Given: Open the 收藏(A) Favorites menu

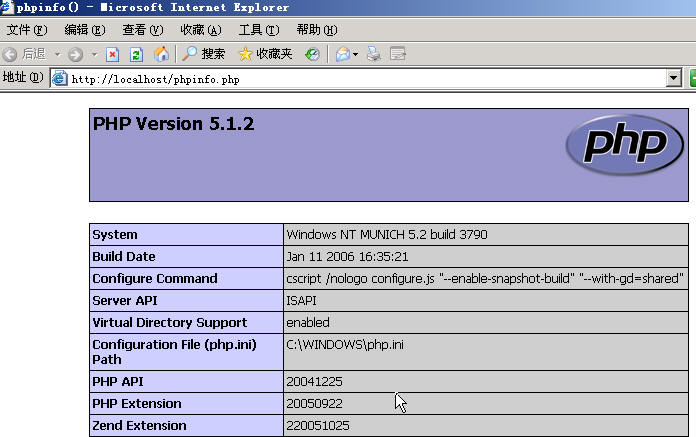Looking at the screenshot, I should coord(201,30).
